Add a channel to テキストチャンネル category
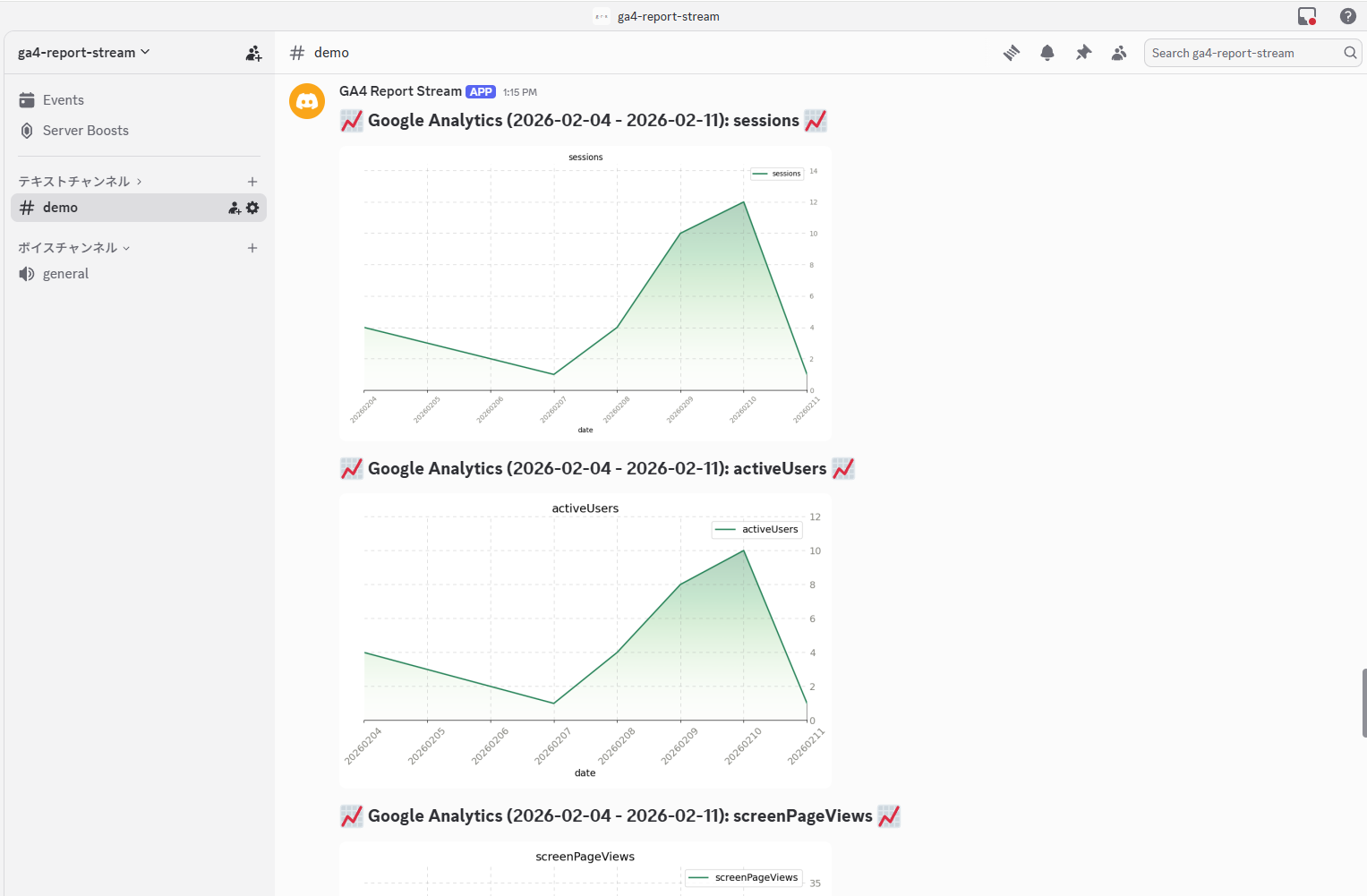Image resolution: width=1367 pixels, height=896 pixels. point(252,182)
